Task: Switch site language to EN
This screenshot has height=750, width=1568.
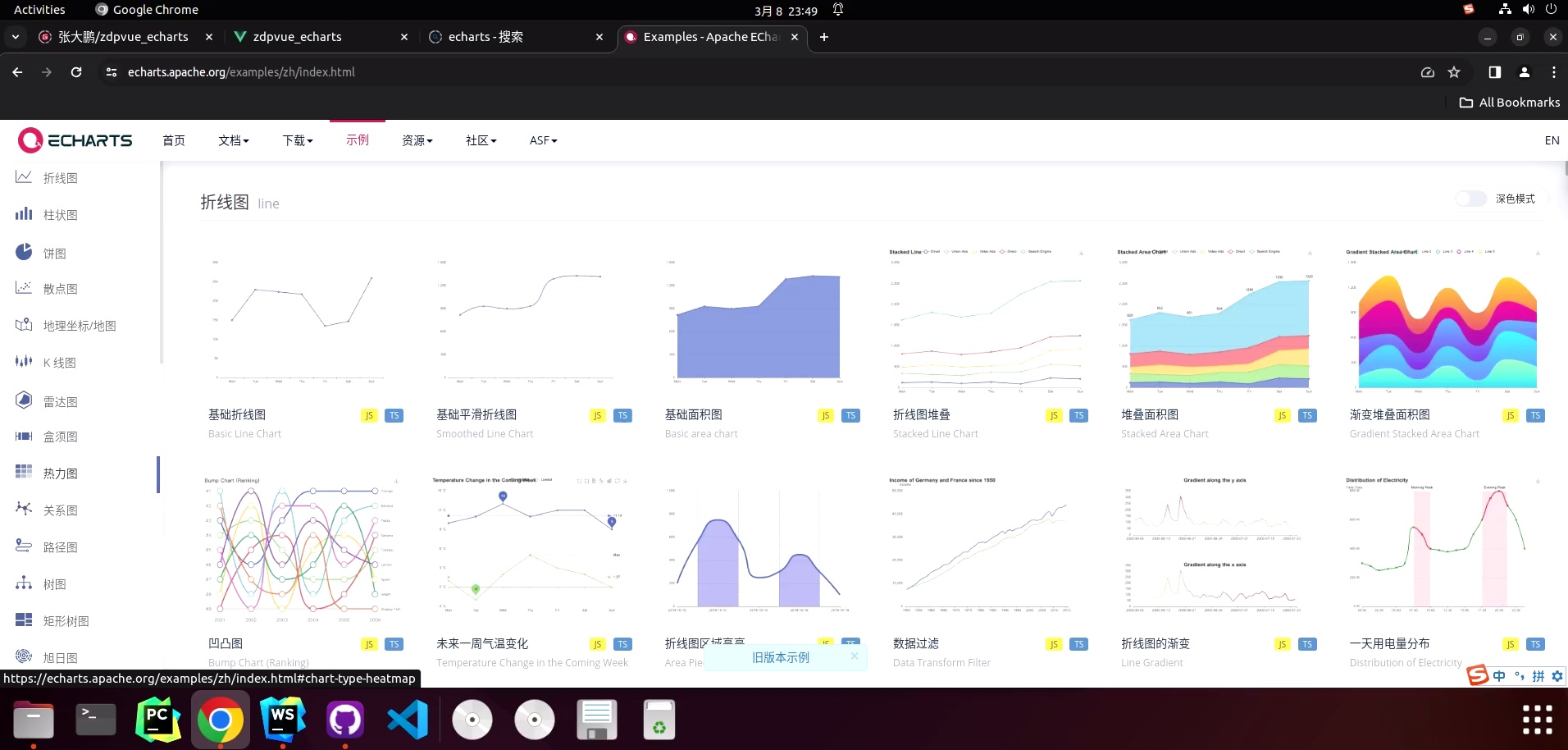Action: point(1550,139)
